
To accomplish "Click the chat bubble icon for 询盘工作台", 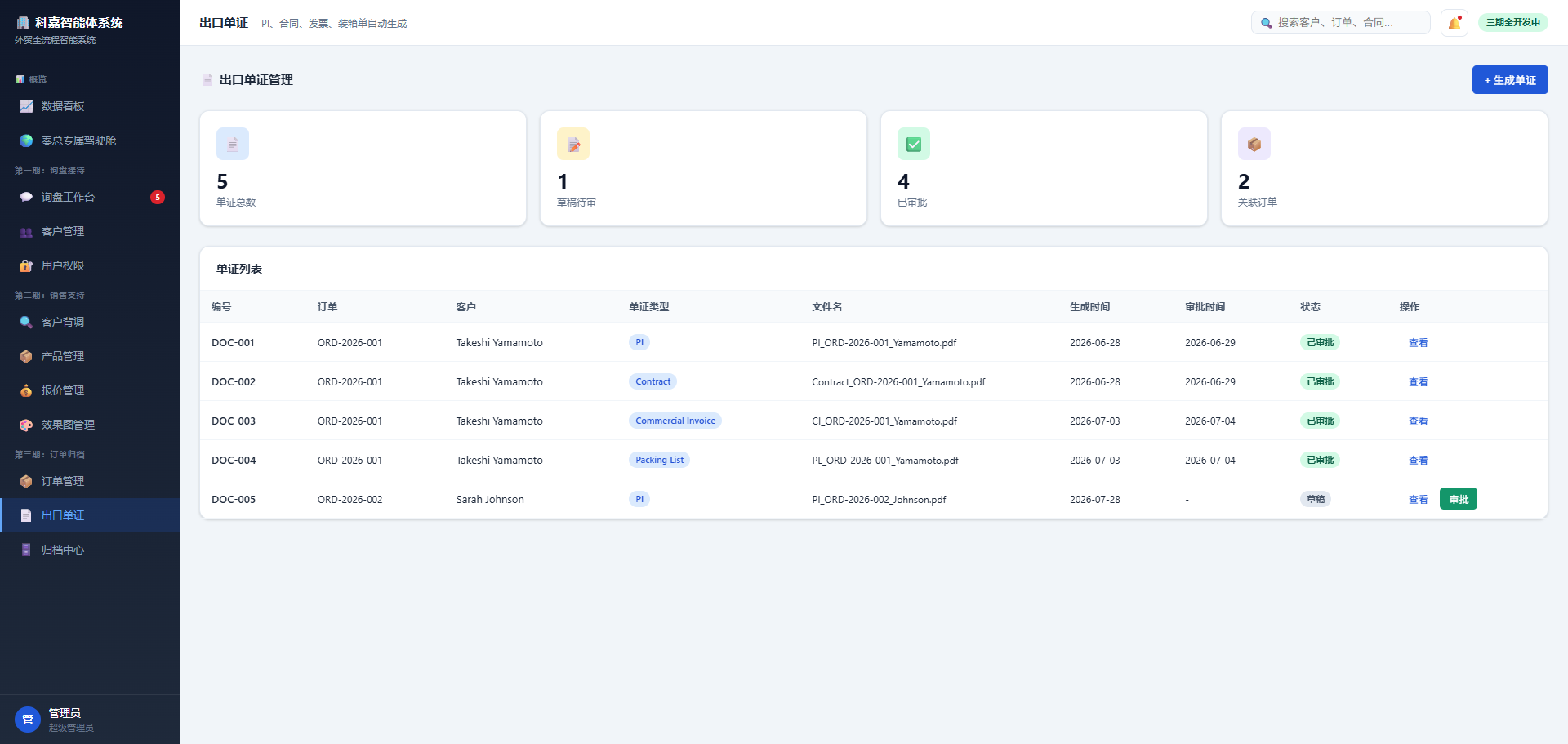I will (x=26, y=197).
